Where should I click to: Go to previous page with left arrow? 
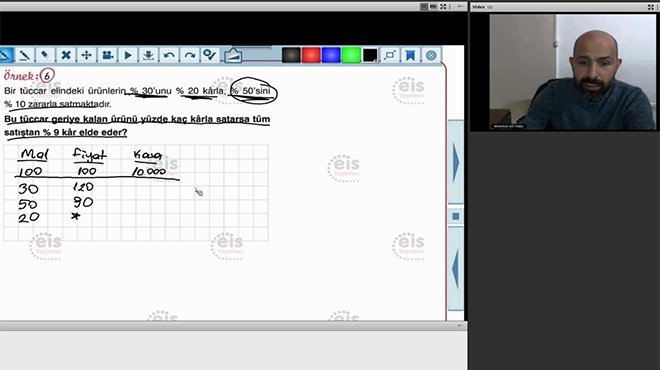tap(456, 269)
